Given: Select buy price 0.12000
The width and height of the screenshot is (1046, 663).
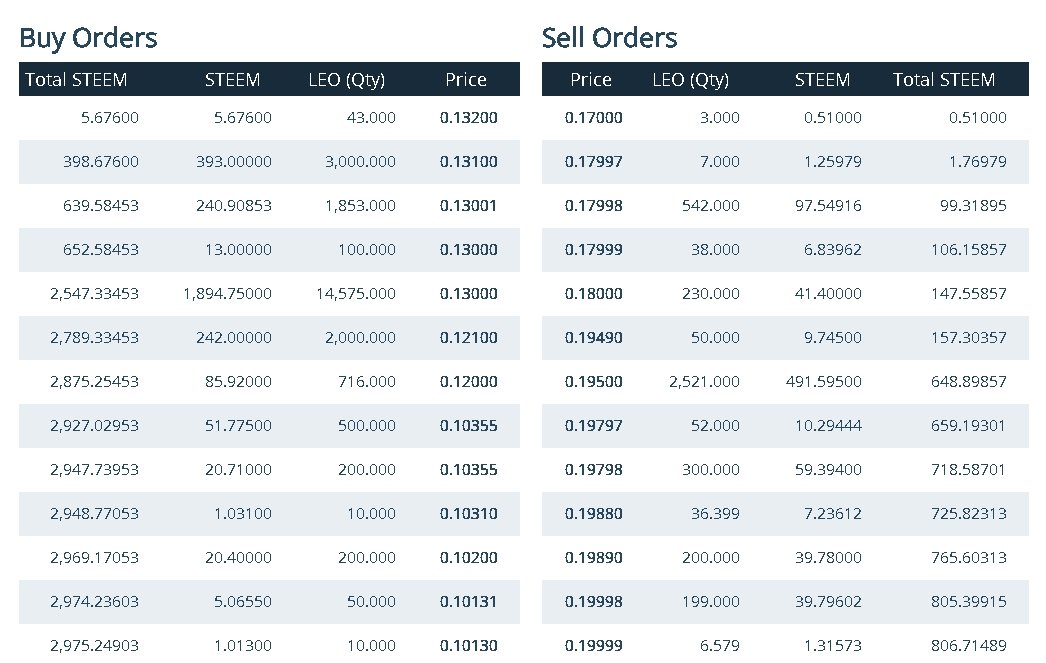Looking at the screenshot, I should 468,382.
